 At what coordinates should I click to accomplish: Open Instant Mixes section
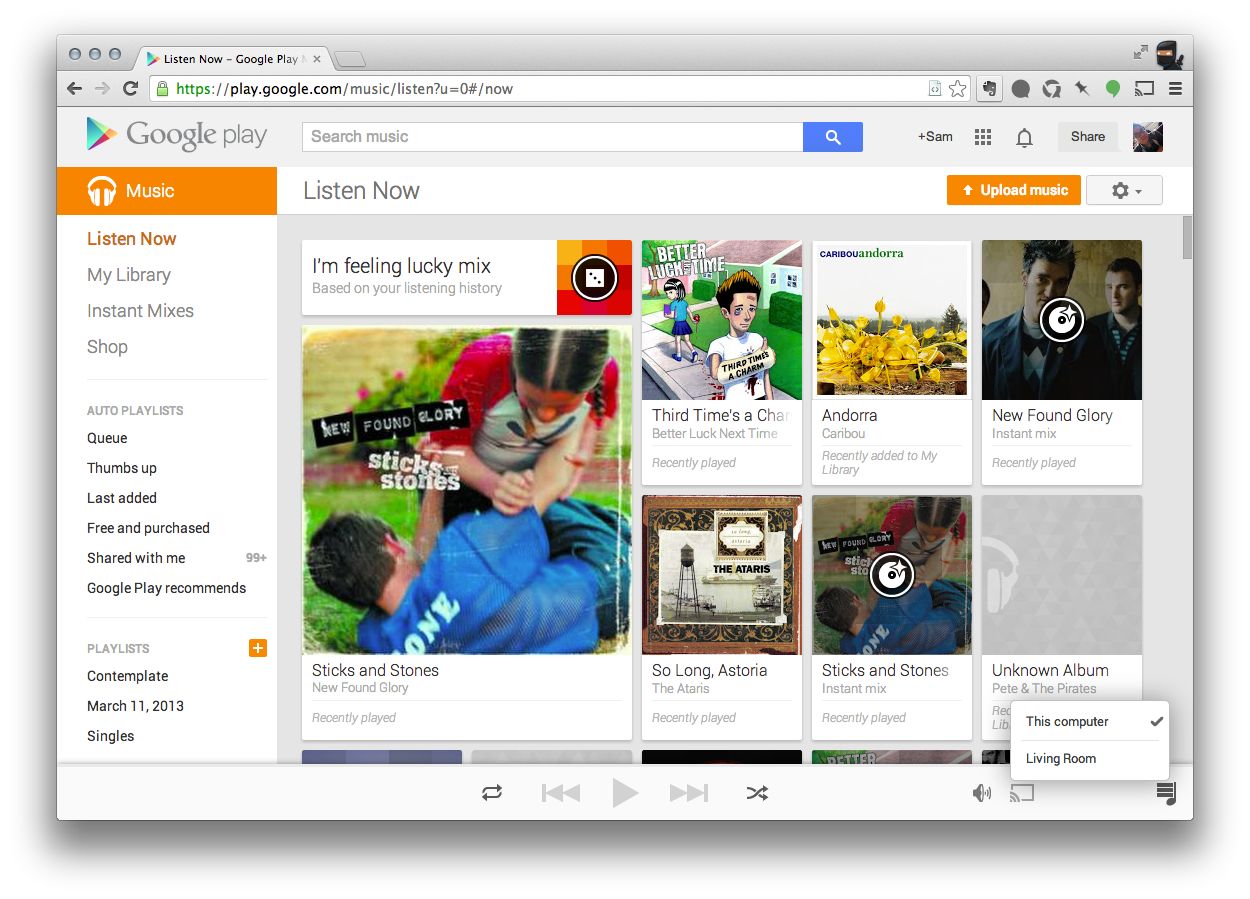(x=140, y=311)
